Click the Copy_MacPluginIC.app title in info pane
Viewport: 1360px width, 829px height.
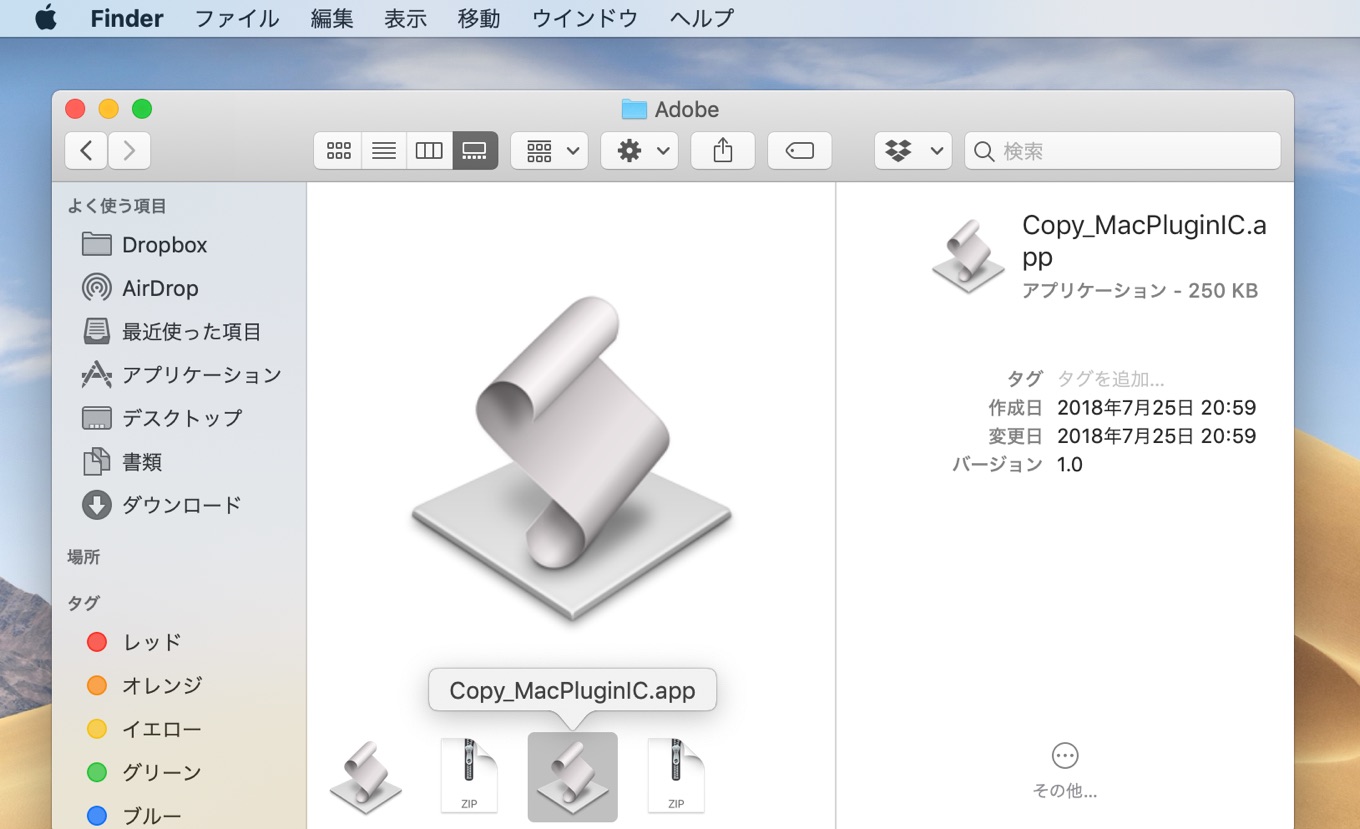[1144, 240]
